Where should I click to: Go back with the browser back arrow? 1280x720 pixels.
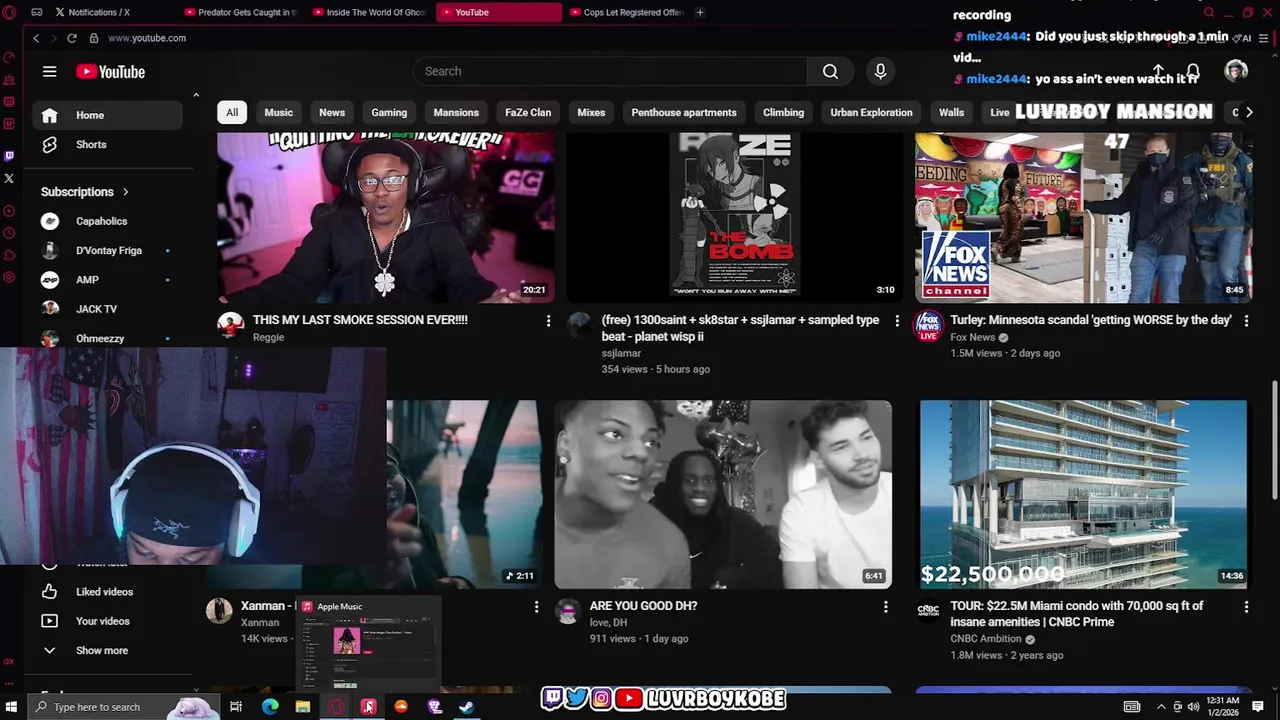36,38
